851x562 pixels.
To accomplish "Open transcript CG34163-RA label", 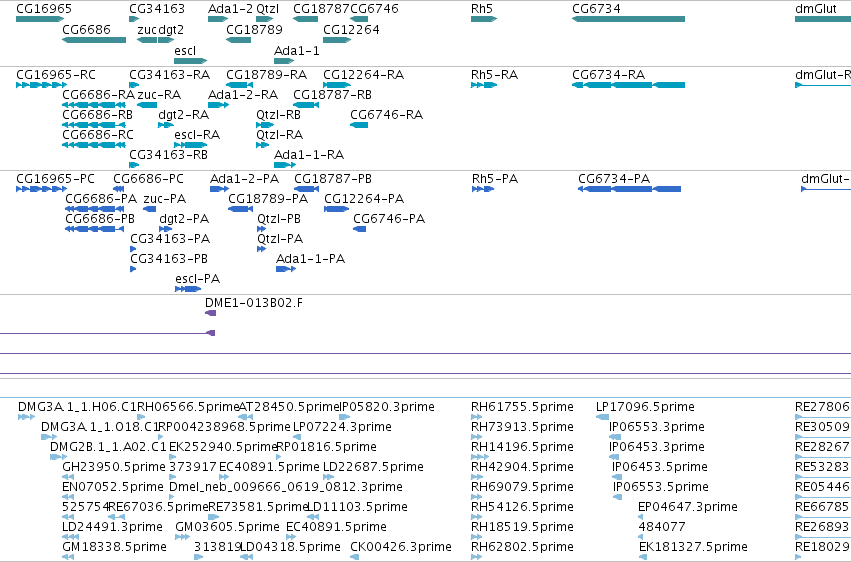I will click(169, 74).
